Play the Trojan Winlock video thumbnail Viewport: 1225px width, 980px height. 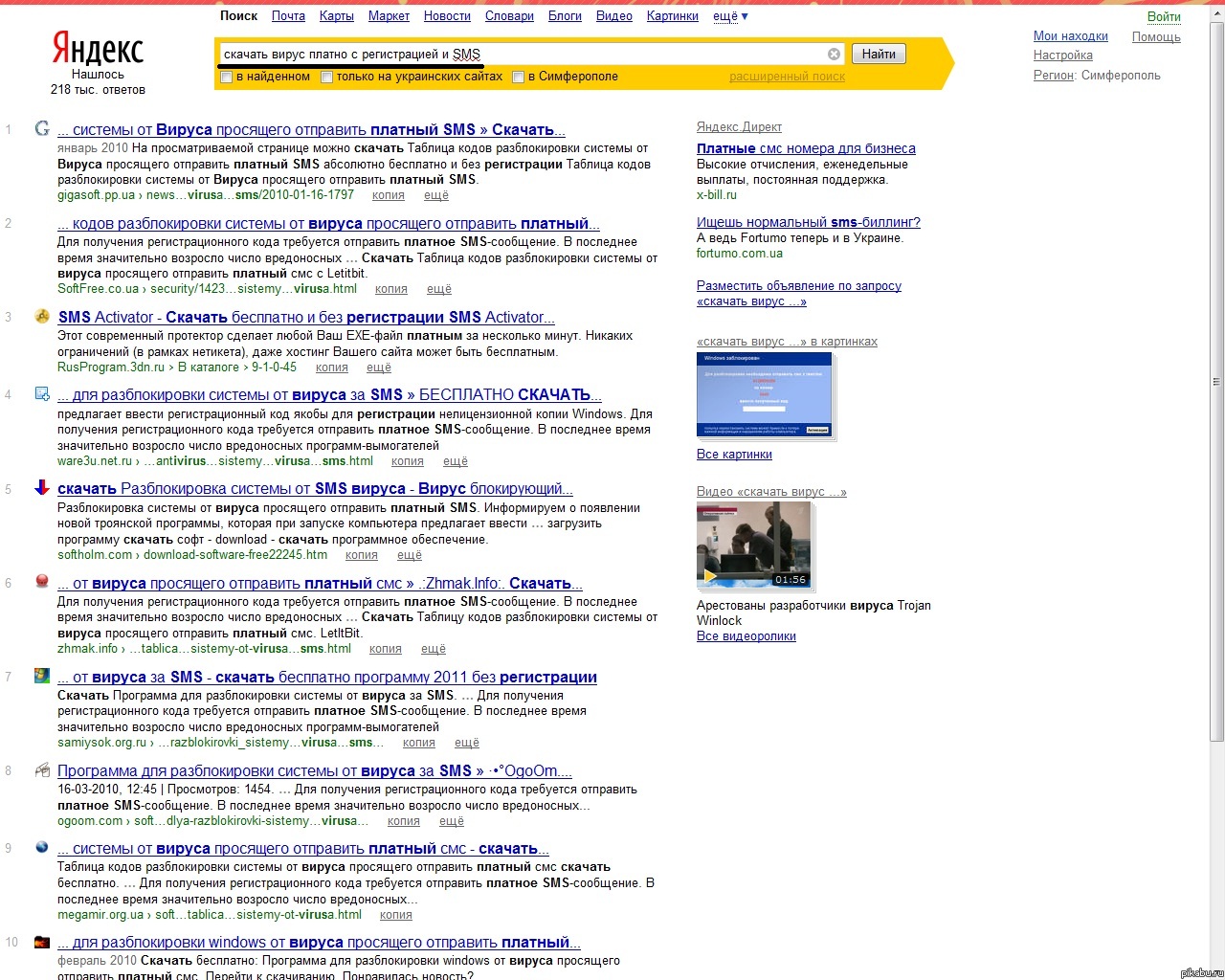click(x=753, y=545)
